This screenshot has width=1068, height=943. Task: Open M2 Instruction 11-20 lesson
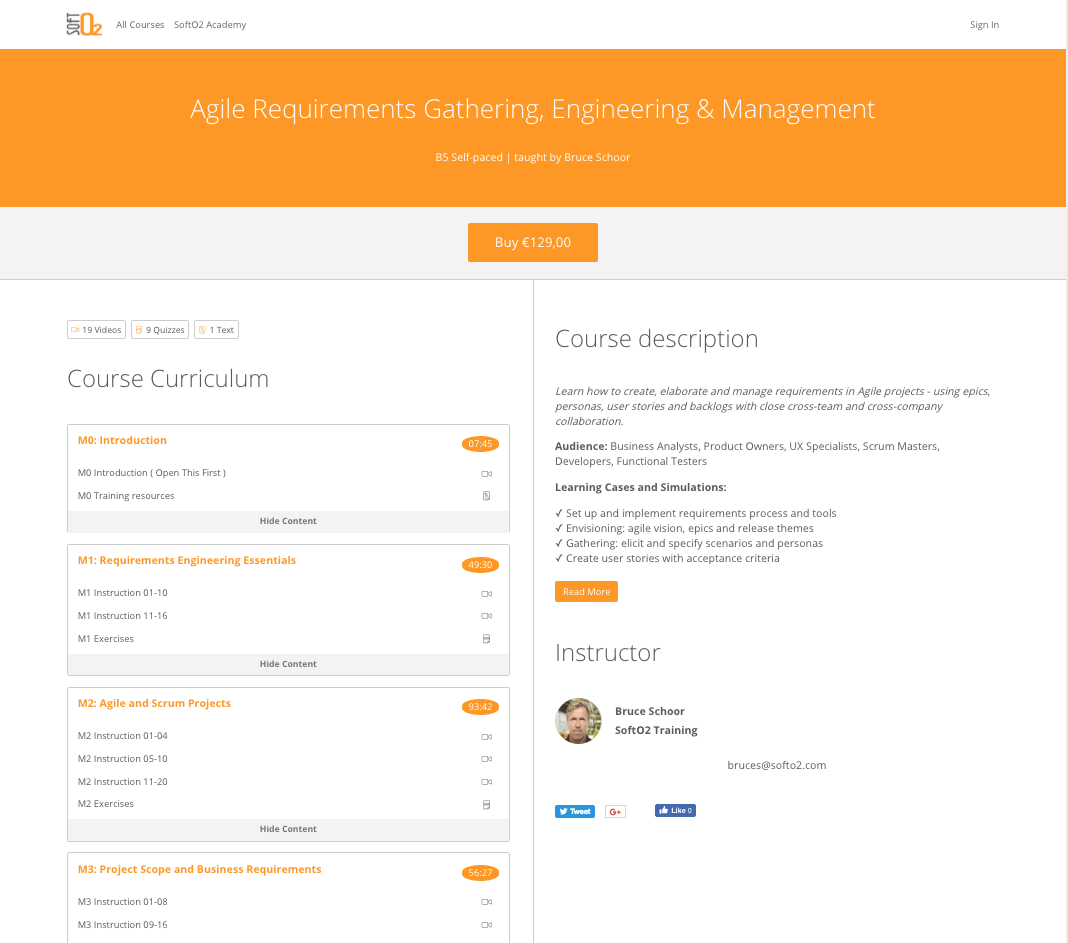(123, 782)
